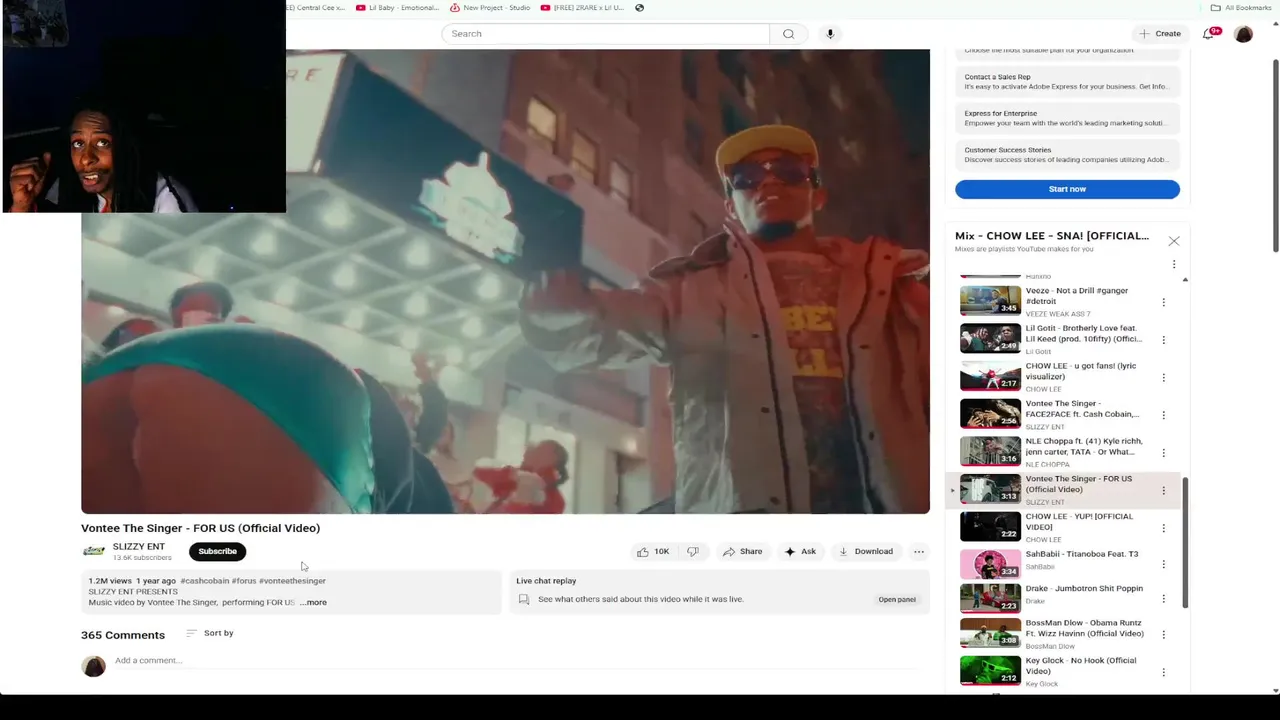Viewport: 1280px width, 720px height.
Task: Click the playlist panel scrollbar
Action: (1185, 542)
